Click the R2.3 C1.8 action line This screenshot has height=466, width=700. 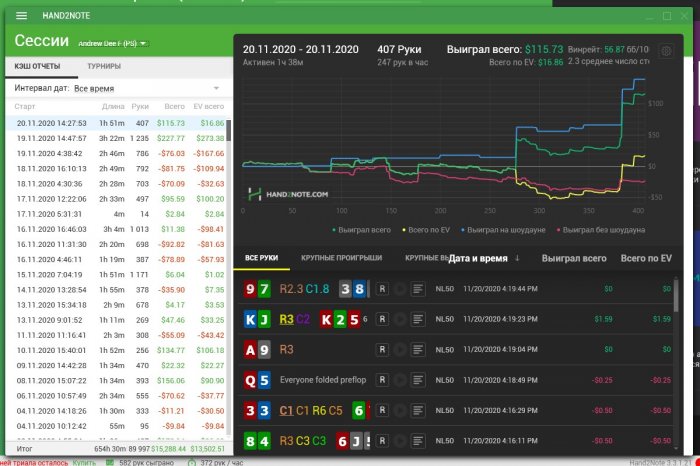pos(304,289)
